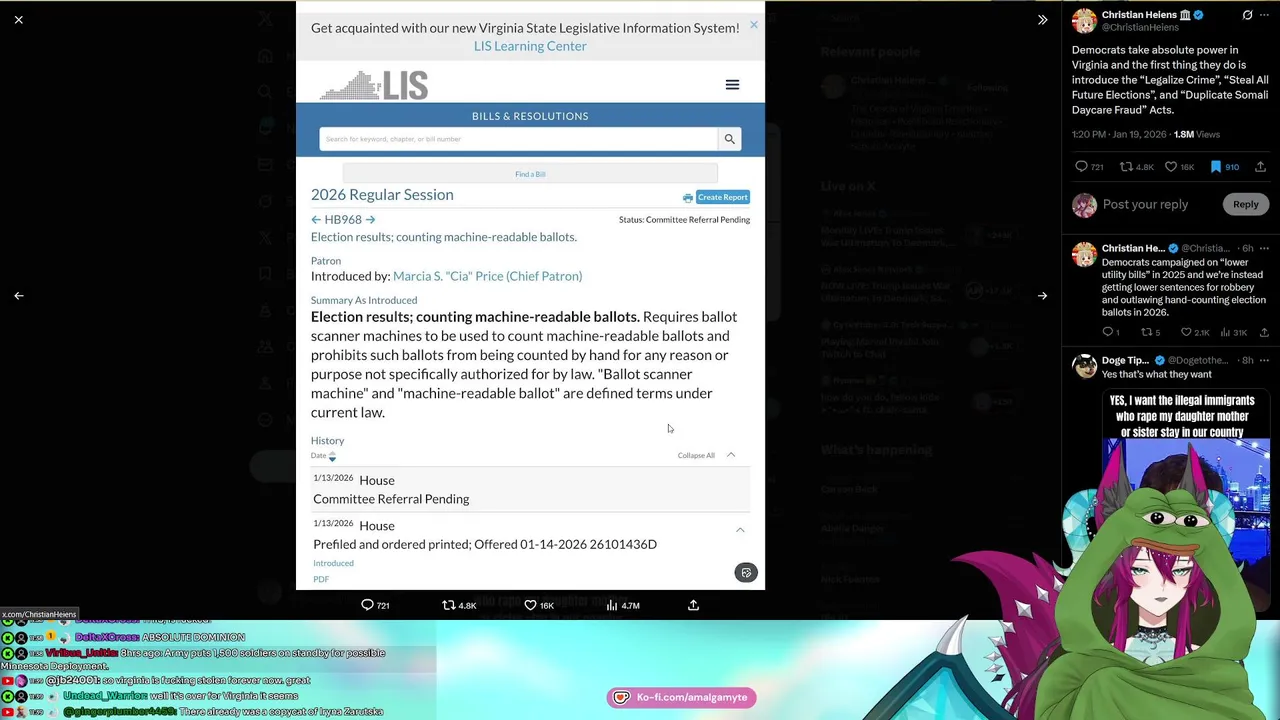
Task: Click Collapse All in the History section
Action: point(696,455)
